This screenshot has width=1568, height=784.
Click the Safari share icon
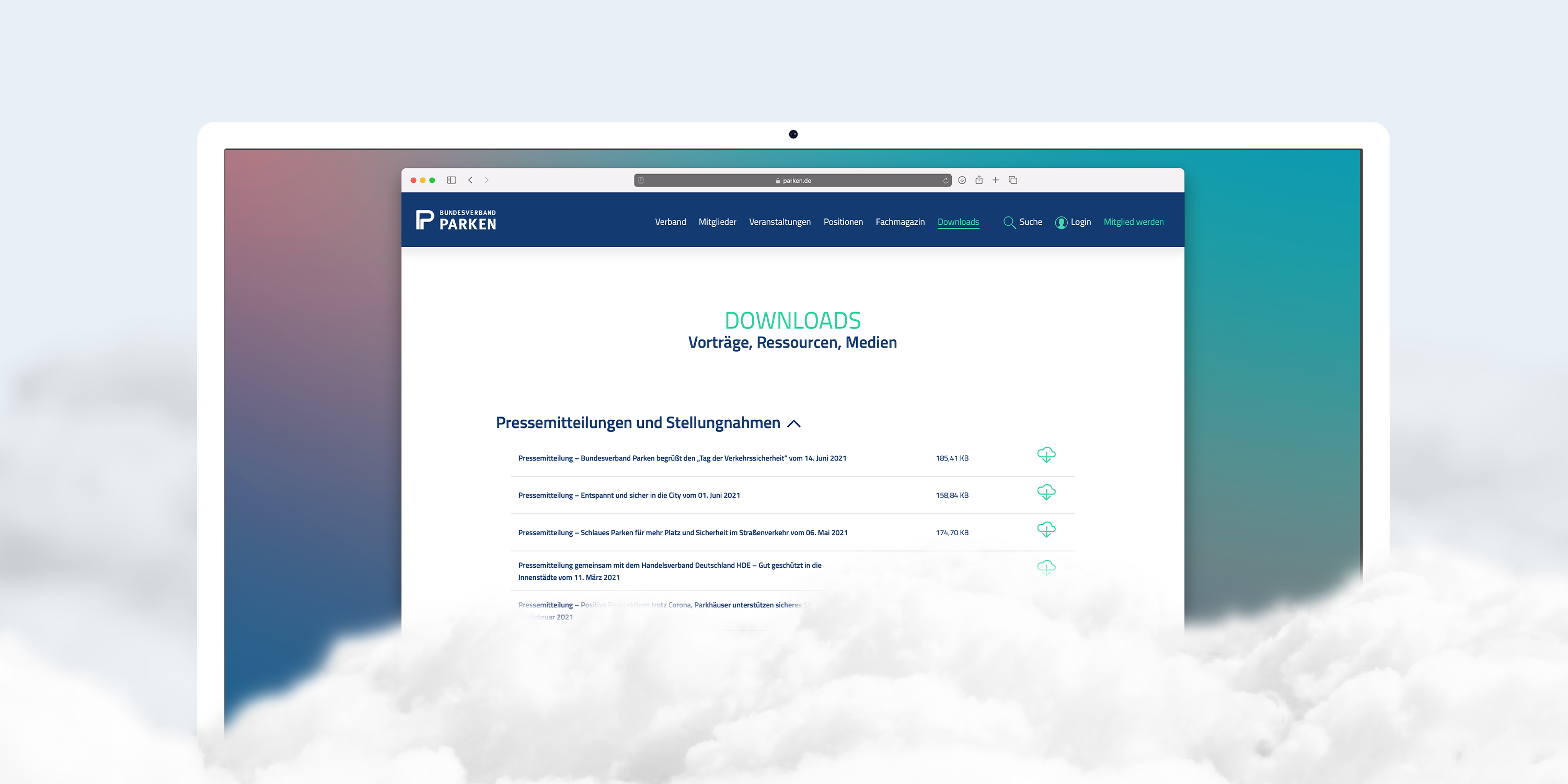tap(979, 180)
